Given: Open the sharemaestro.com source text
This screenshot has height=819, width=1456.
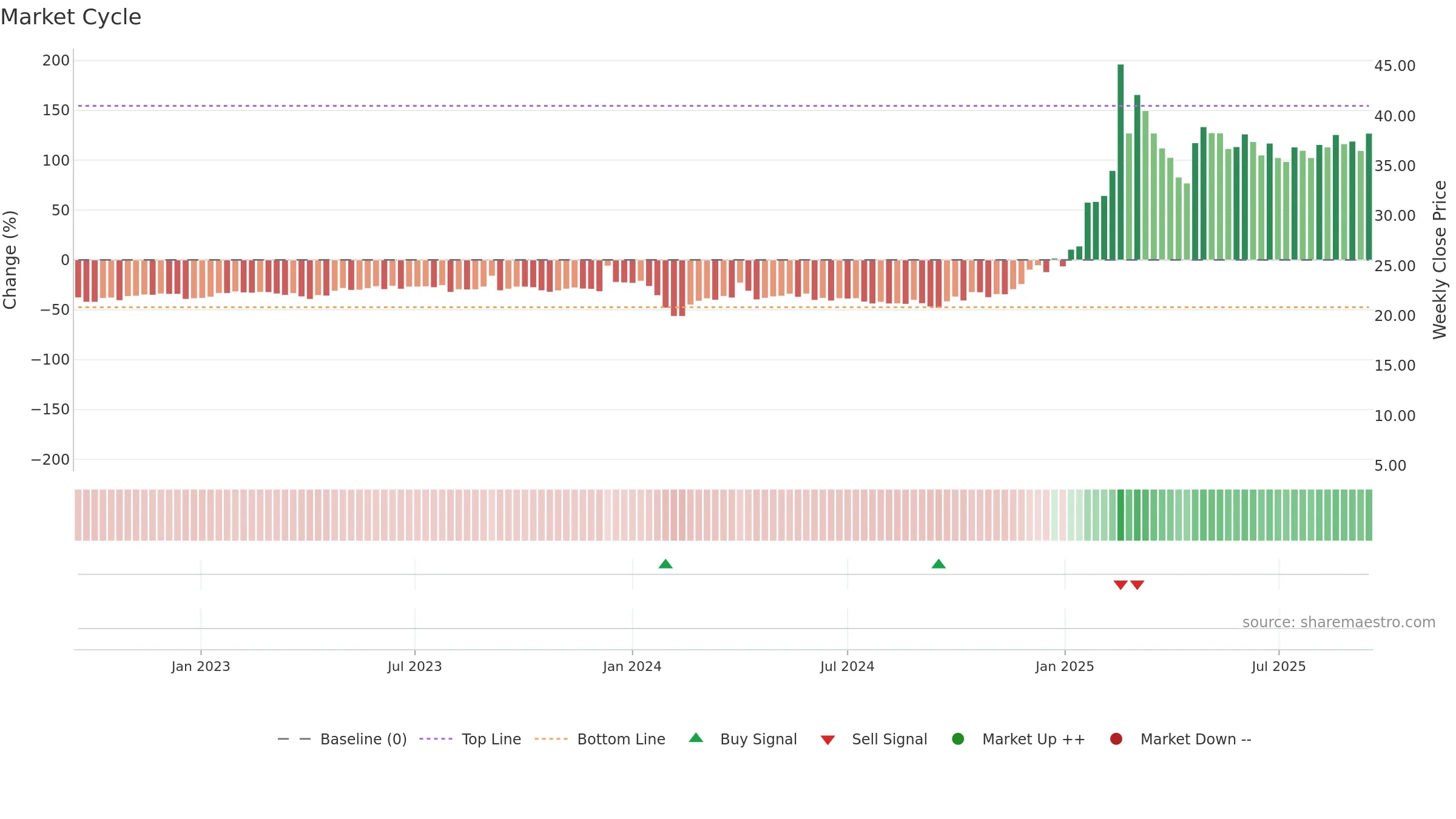Looking at the screenshot, I should coord(1339,622).
